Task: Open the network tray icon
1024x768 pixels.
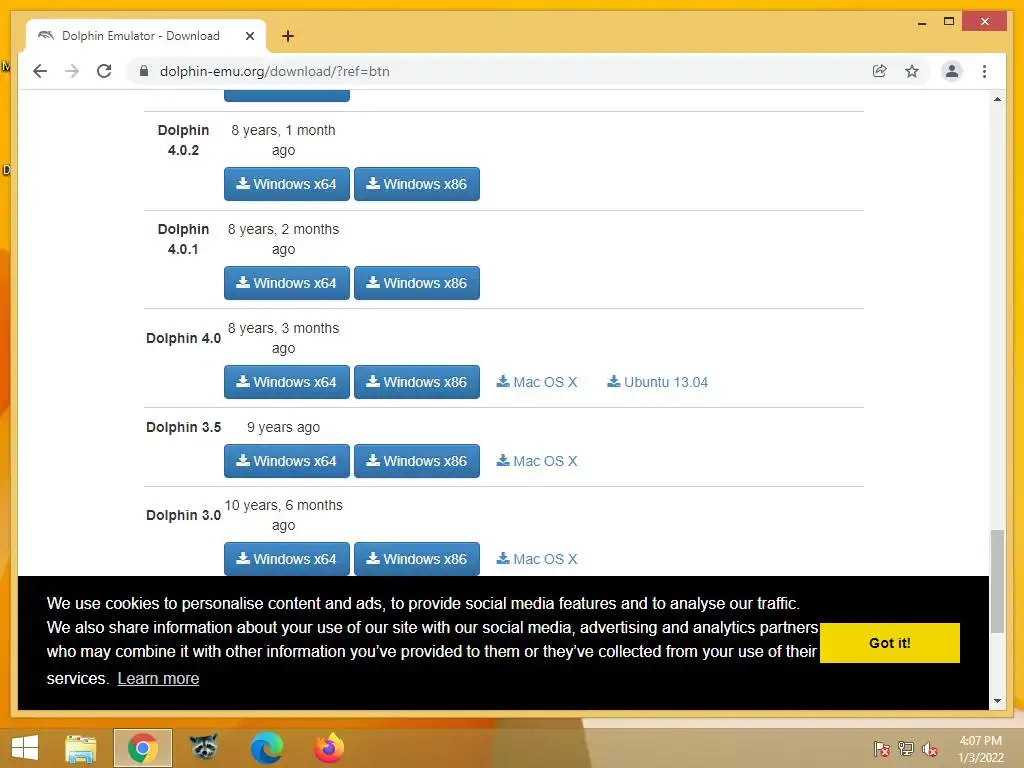Action: coord(906,748)
